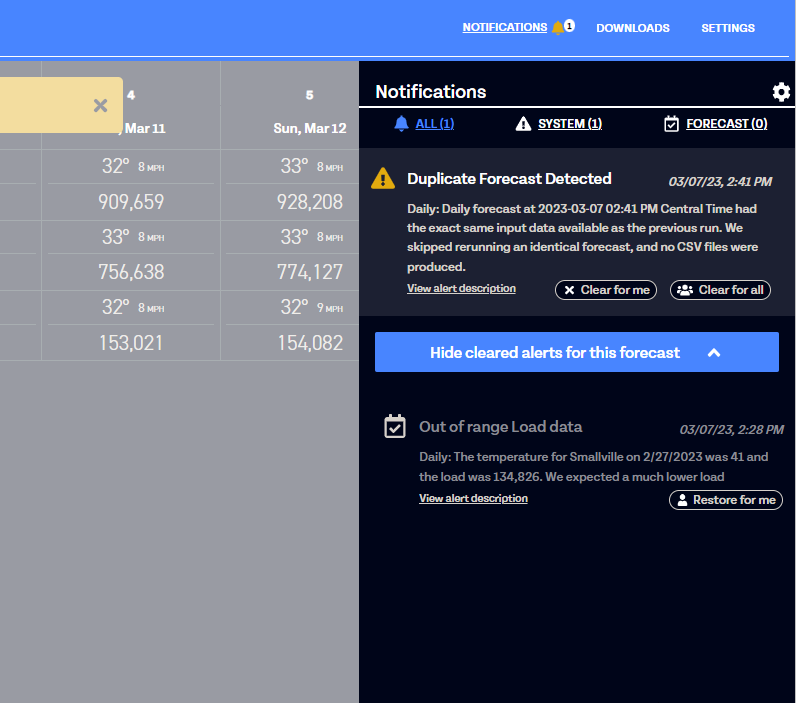Select the FORECAST (0) notifications tab
The image size is (796, 703).
pyautogui.click(x=726, y=123)
